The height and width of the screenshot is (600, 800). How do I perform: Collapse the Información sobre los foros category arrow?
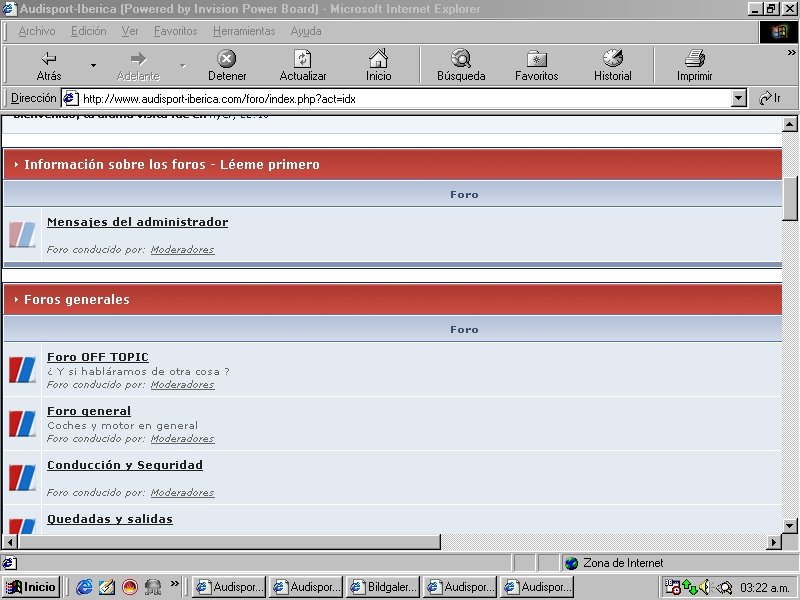(x=16, y=164)
